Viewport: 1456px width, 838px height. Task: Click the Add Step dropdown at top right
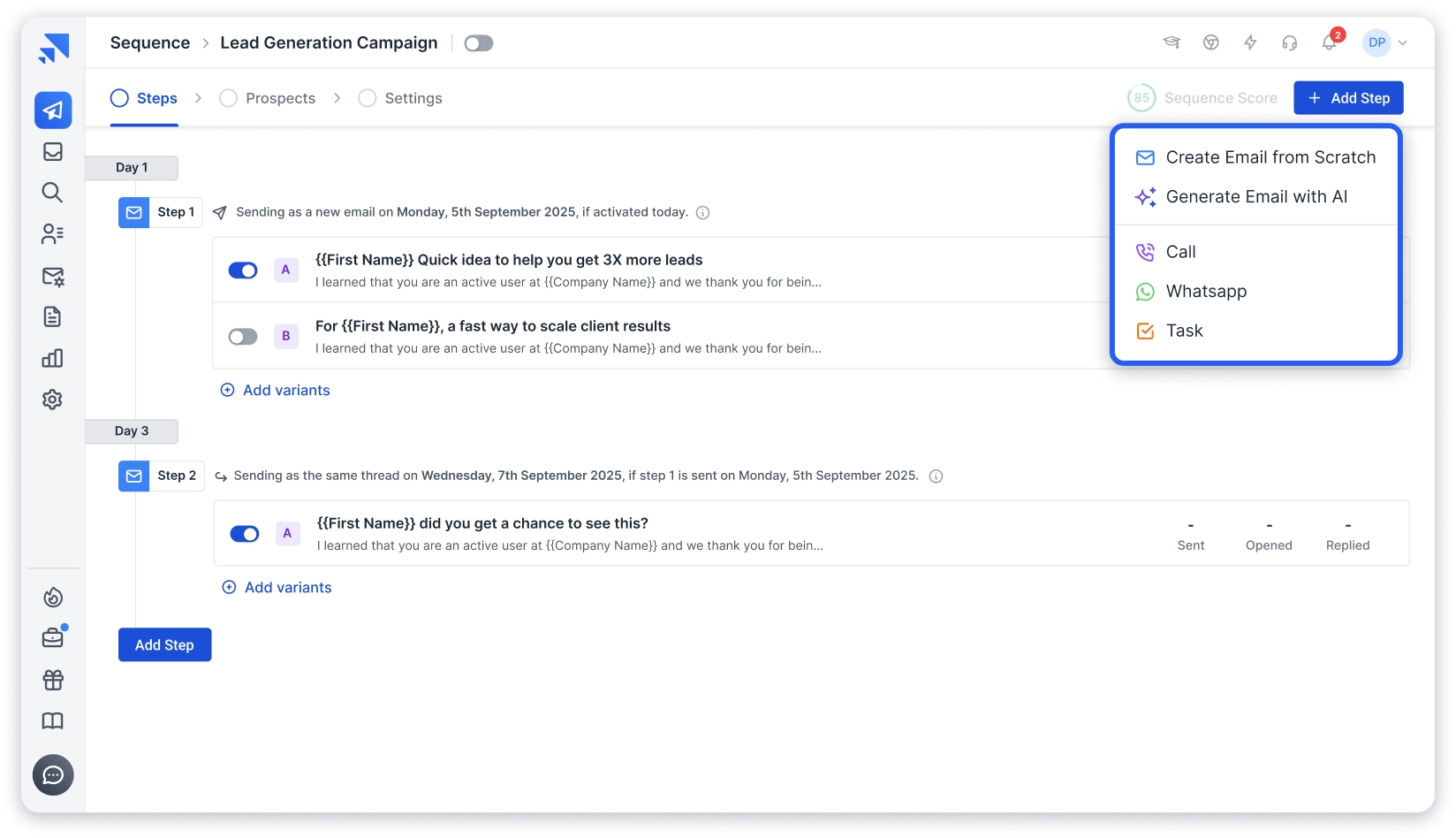click(1348, 98)
